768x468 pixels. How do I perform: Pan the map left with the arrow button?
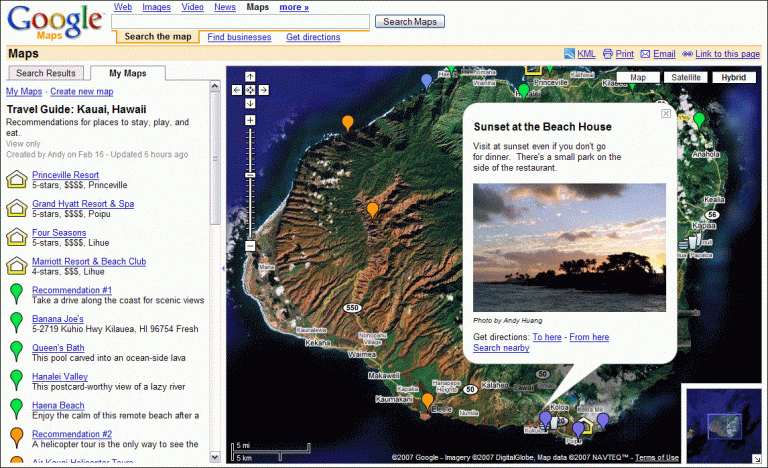[237, 90]
